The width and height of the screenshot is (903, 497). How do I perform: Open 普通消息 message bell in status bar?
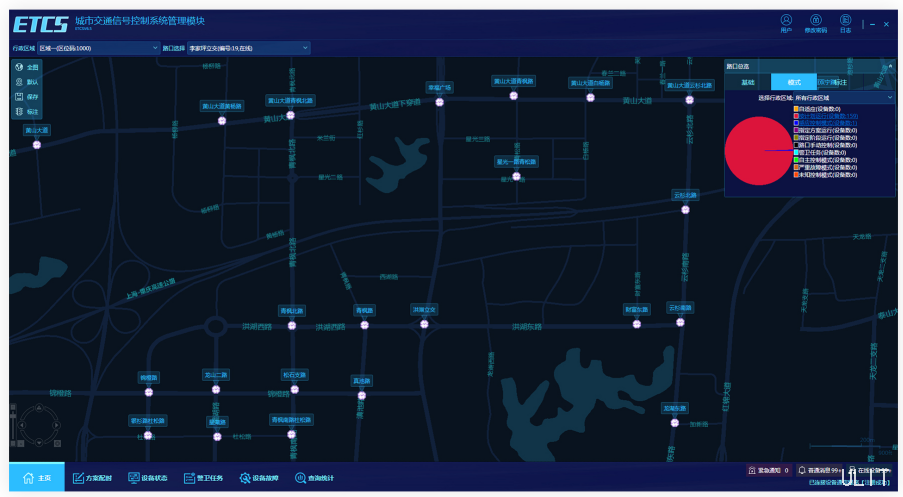pyautogui.click(x=802, y=470)
